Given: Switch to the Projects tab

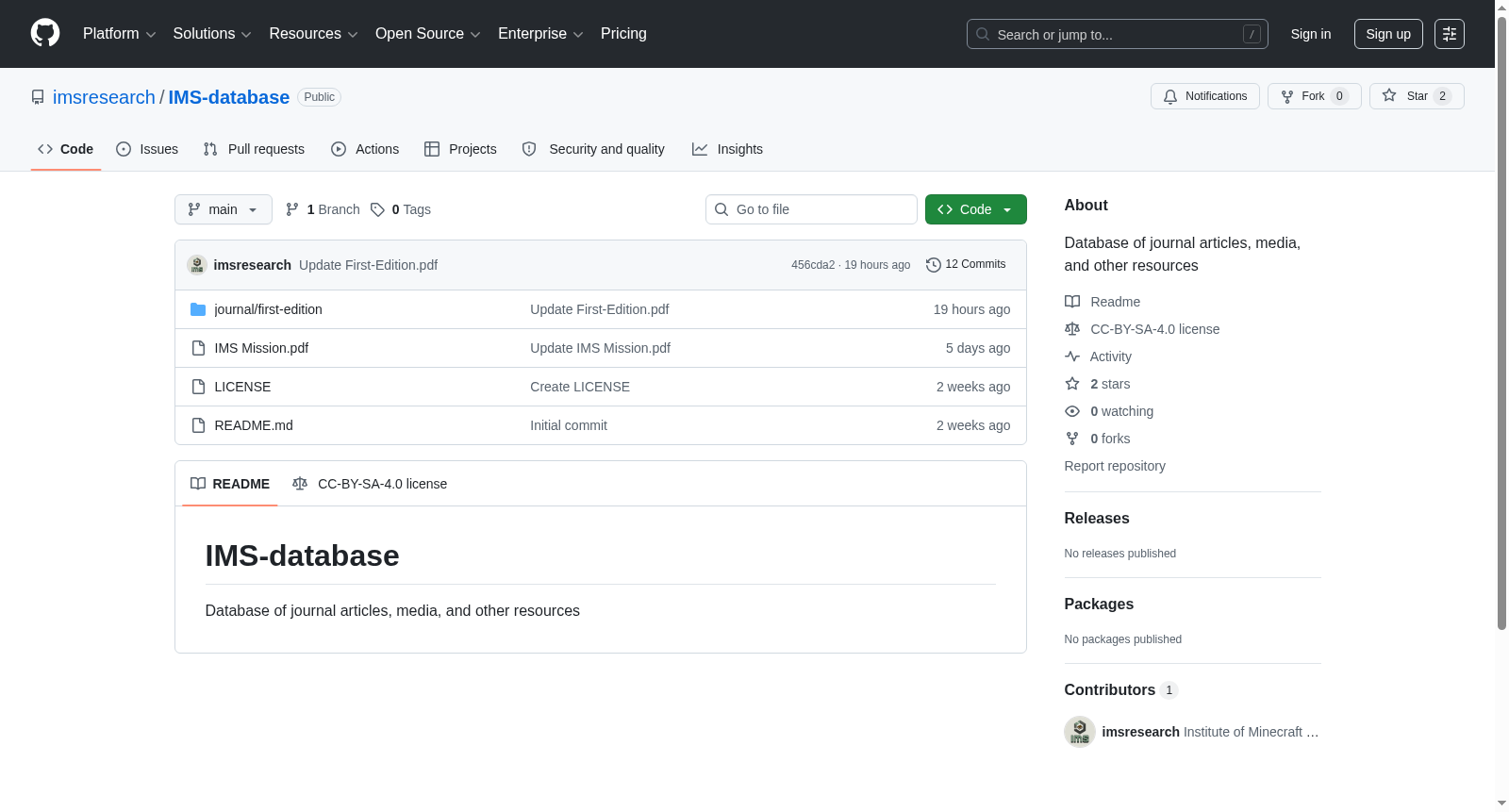Looking at the screenshot, I should (460, 149).
